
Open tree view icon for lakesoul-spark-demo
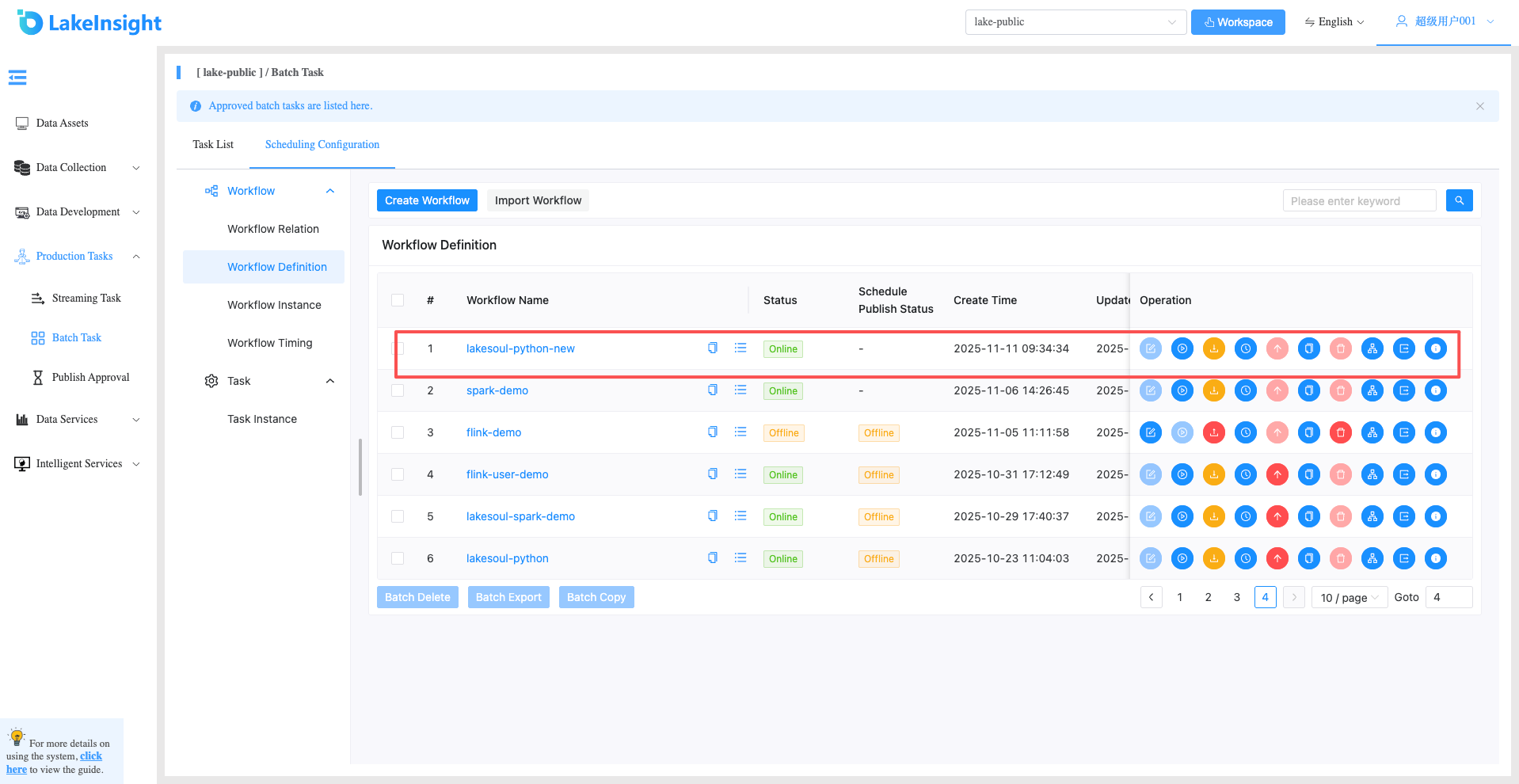click(x=1372, y=516)
